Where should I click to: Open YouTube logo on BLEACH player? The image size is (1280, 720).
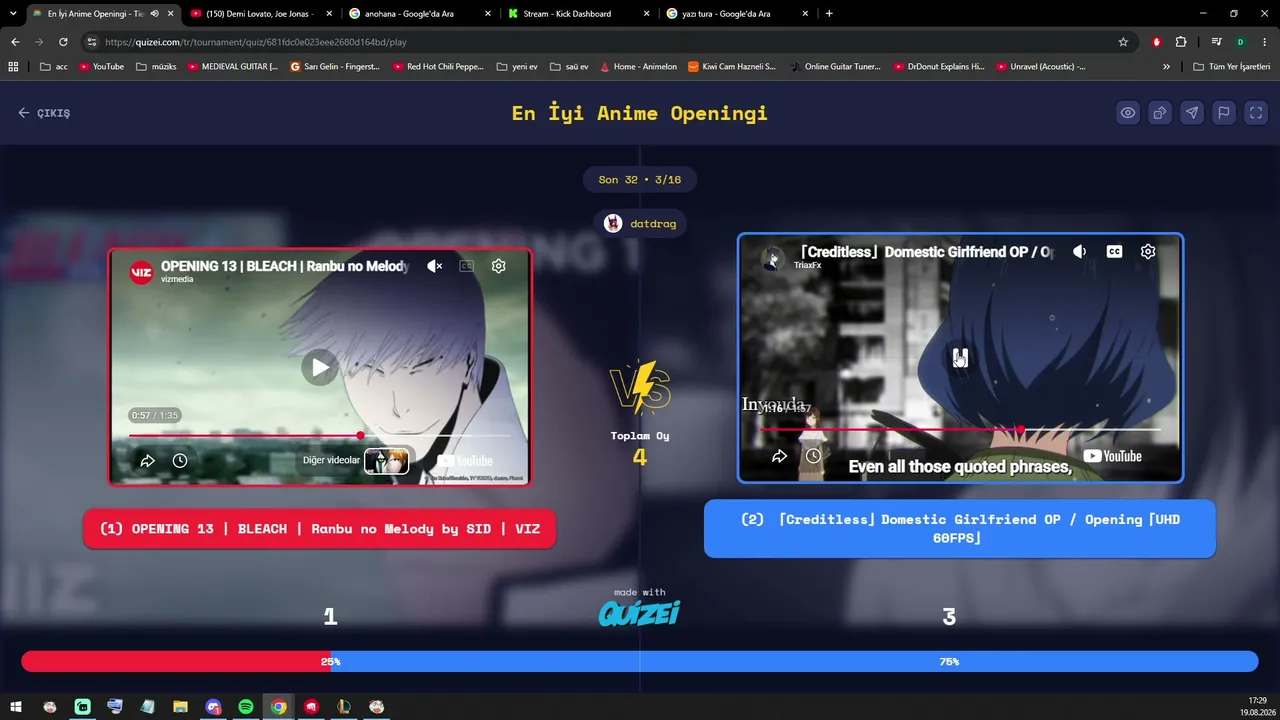pyautogui.click(x=465, y=461)
